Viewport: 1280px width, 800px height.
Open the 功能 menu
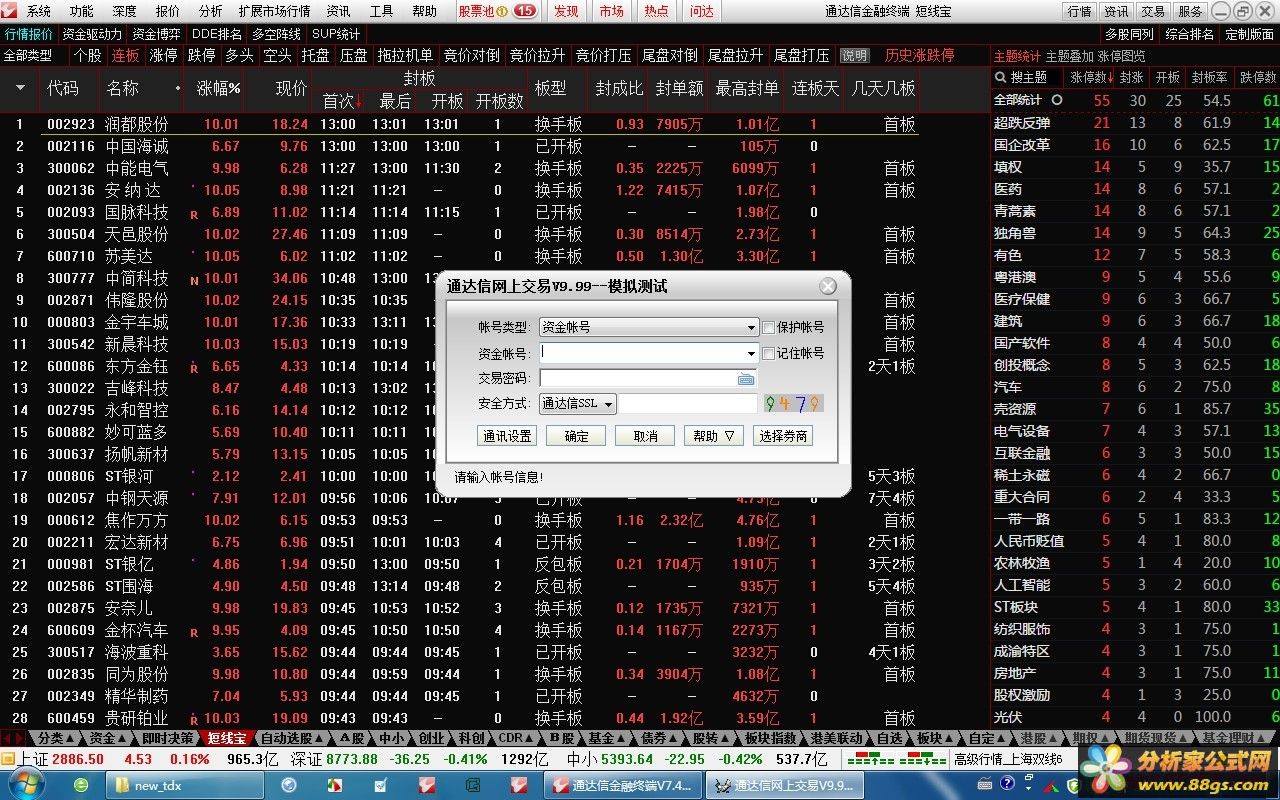click(81, 11)
